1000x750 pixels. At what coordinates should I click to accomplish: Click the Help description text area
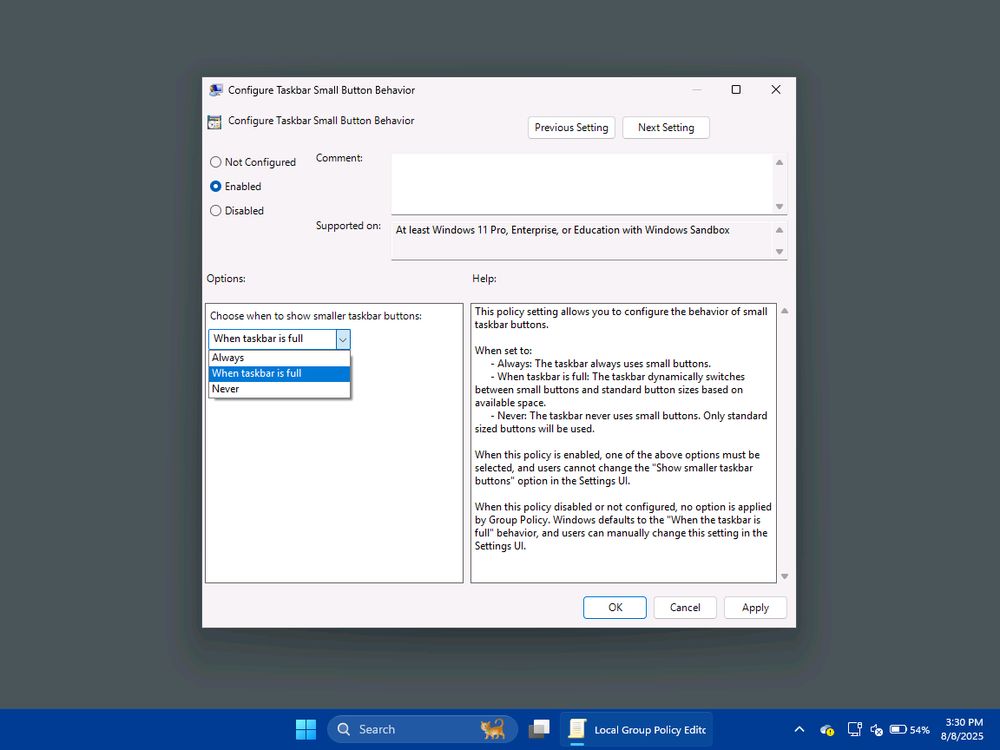pyautogui.click(x=623, y=443)
